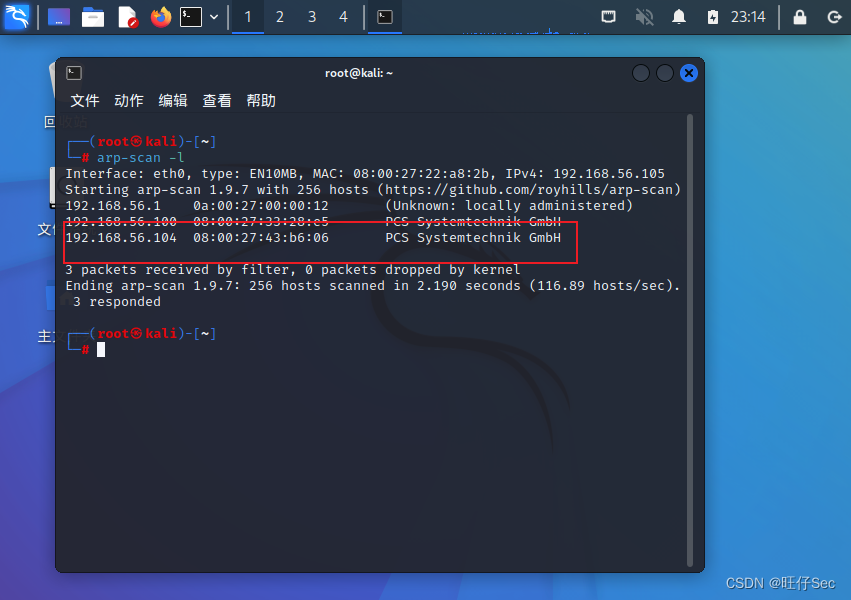Expand the terminal launcher dropdown arrow

pos(214,17)
